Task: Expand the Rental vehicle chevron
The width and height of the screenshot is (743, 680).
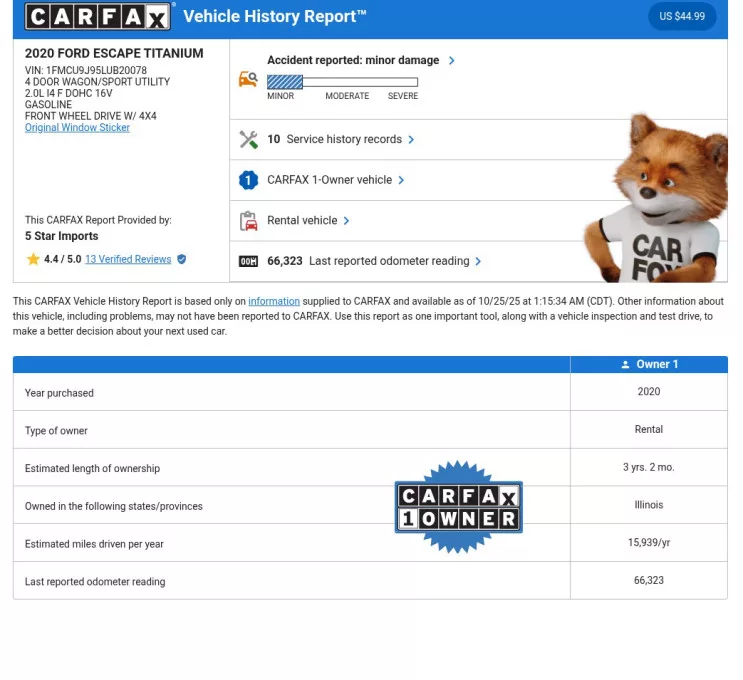Action: point(347,221)
